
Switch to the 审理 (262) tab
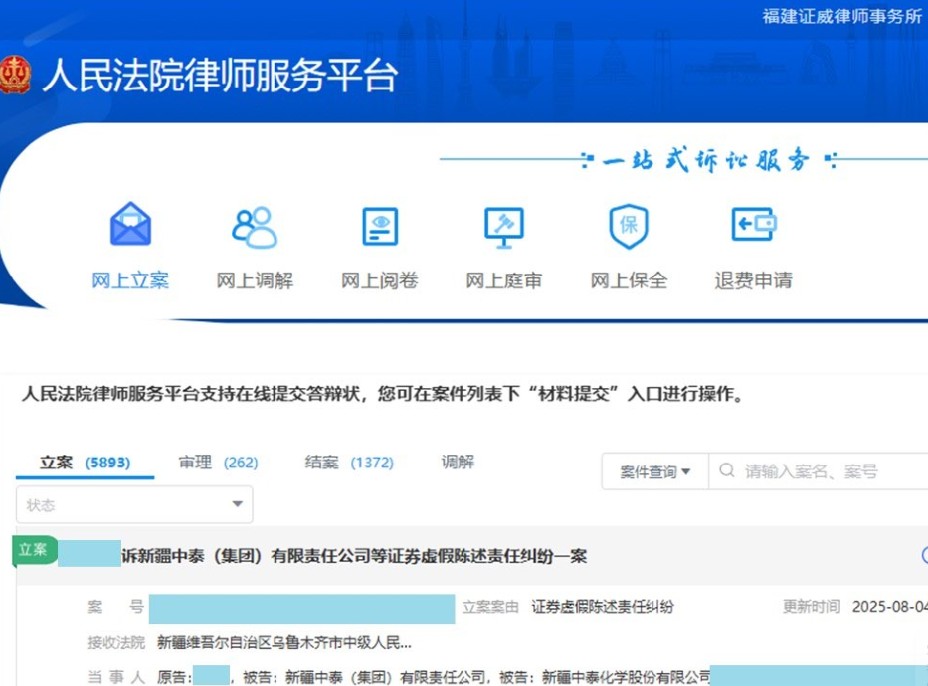(218, 462)
